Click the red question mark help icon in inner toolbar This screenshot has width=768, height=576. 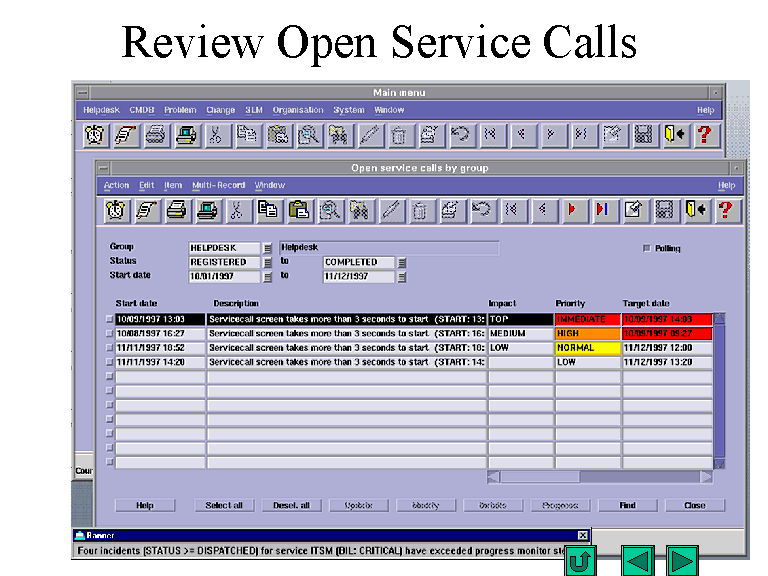pyautogui.click(x=724, y=210)
